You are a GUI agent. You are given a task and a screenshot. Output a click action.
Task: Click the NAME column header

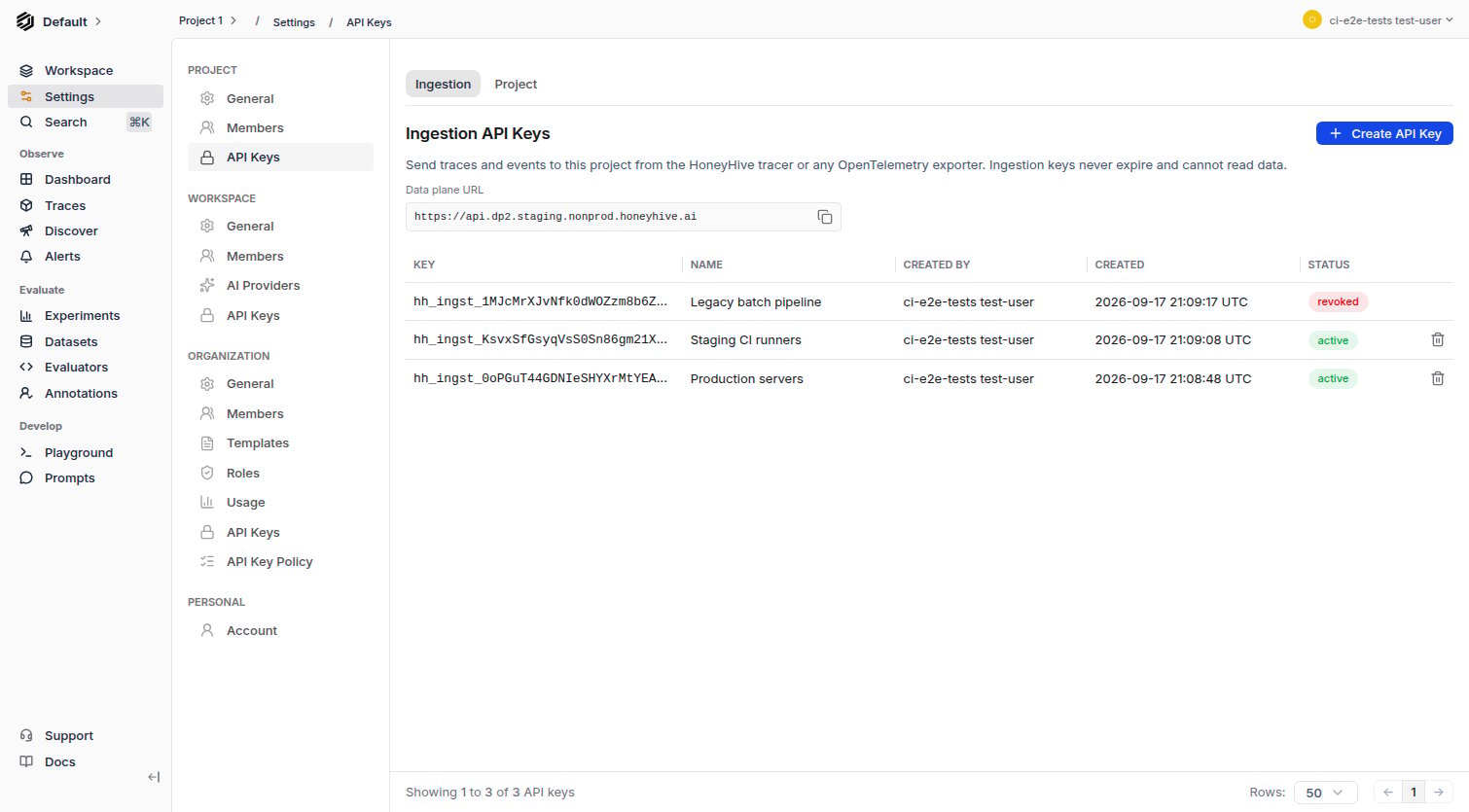pyautogui.click(x=706, y=265)
